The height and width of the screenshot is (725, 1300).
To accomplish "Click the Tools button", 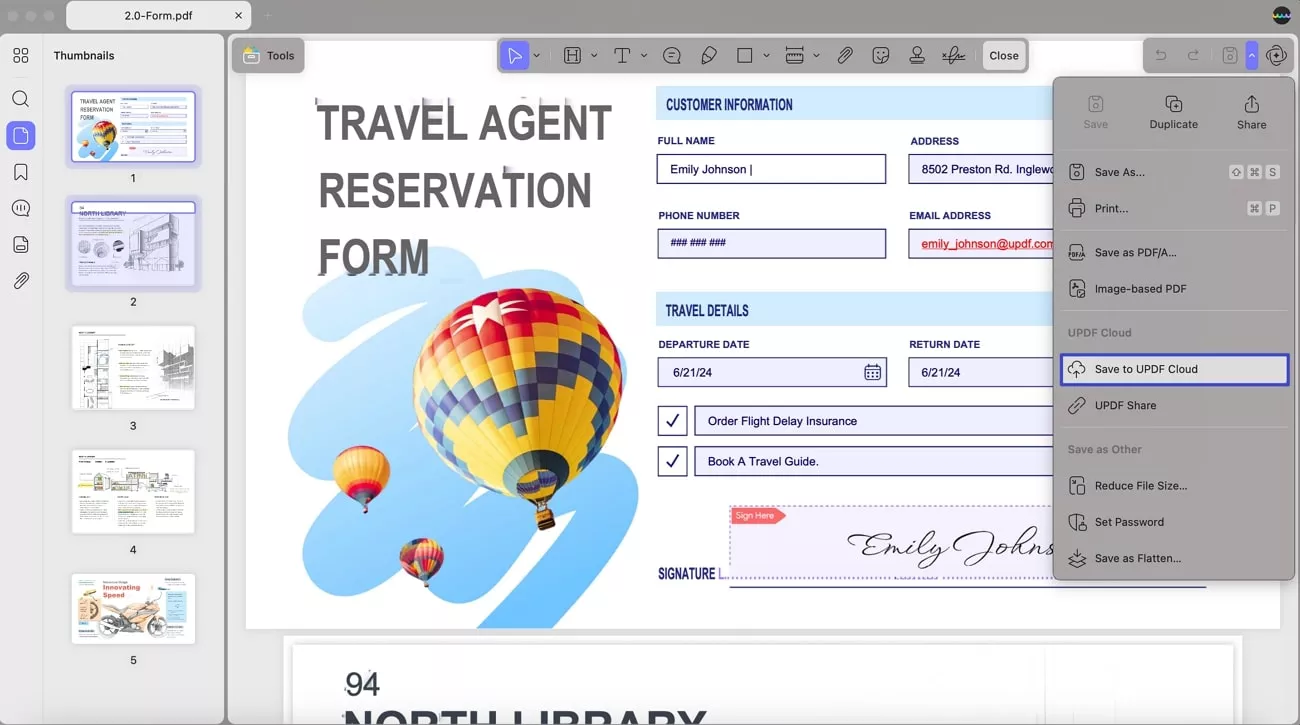I will click(x=268, y=56).
